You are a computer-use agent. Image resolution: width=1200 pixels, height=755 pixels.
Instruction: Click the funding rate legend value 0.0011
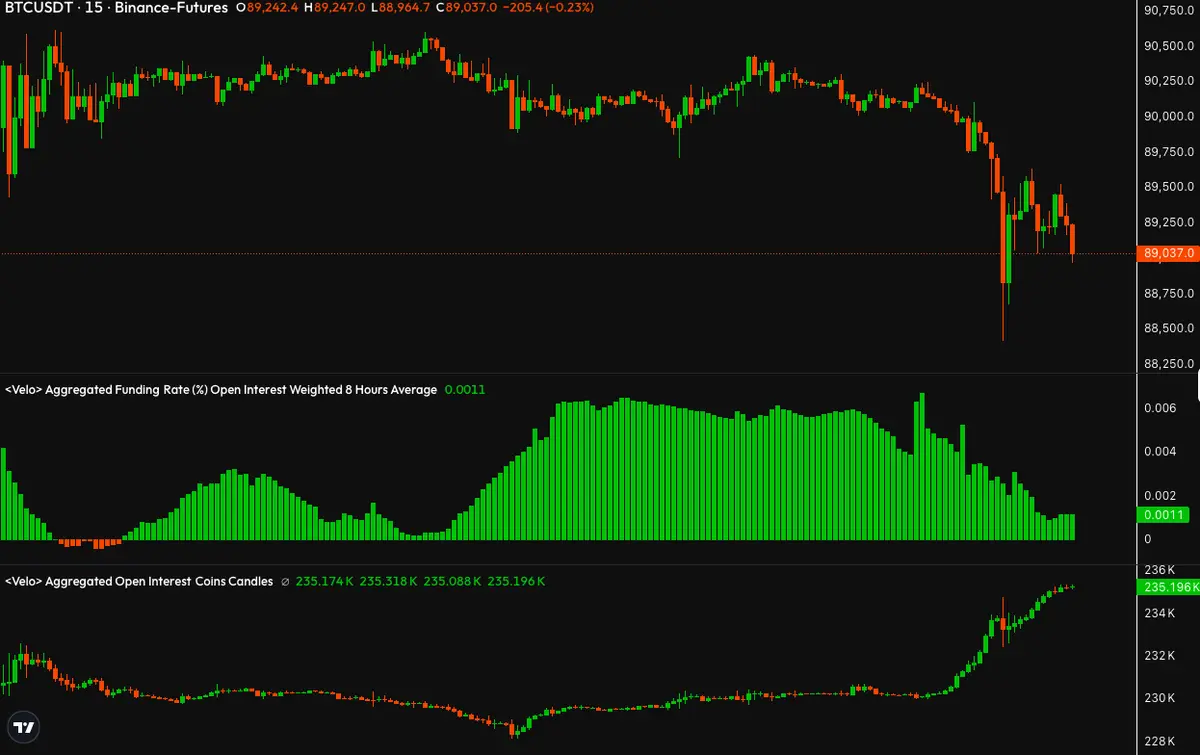tap(465, 390)
